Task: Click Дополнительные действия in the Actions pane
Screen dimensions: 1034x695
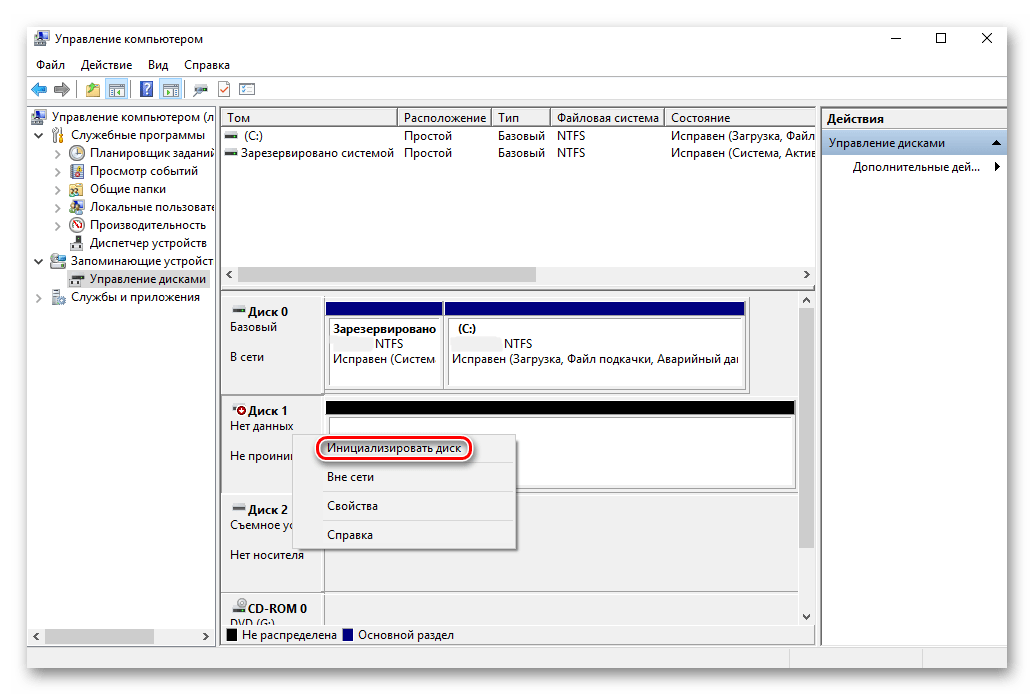Action: click(x=916, y=167)
